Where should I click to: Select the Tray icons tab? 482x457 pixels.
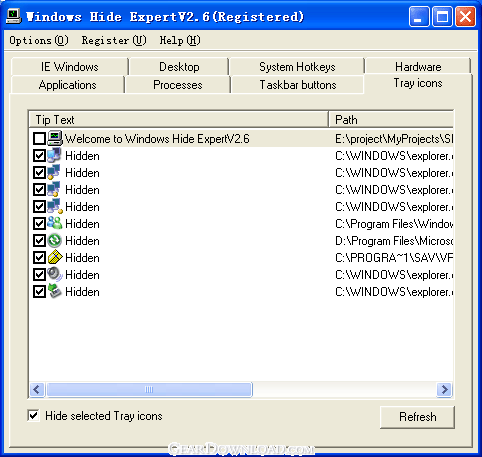coord(418,83)
